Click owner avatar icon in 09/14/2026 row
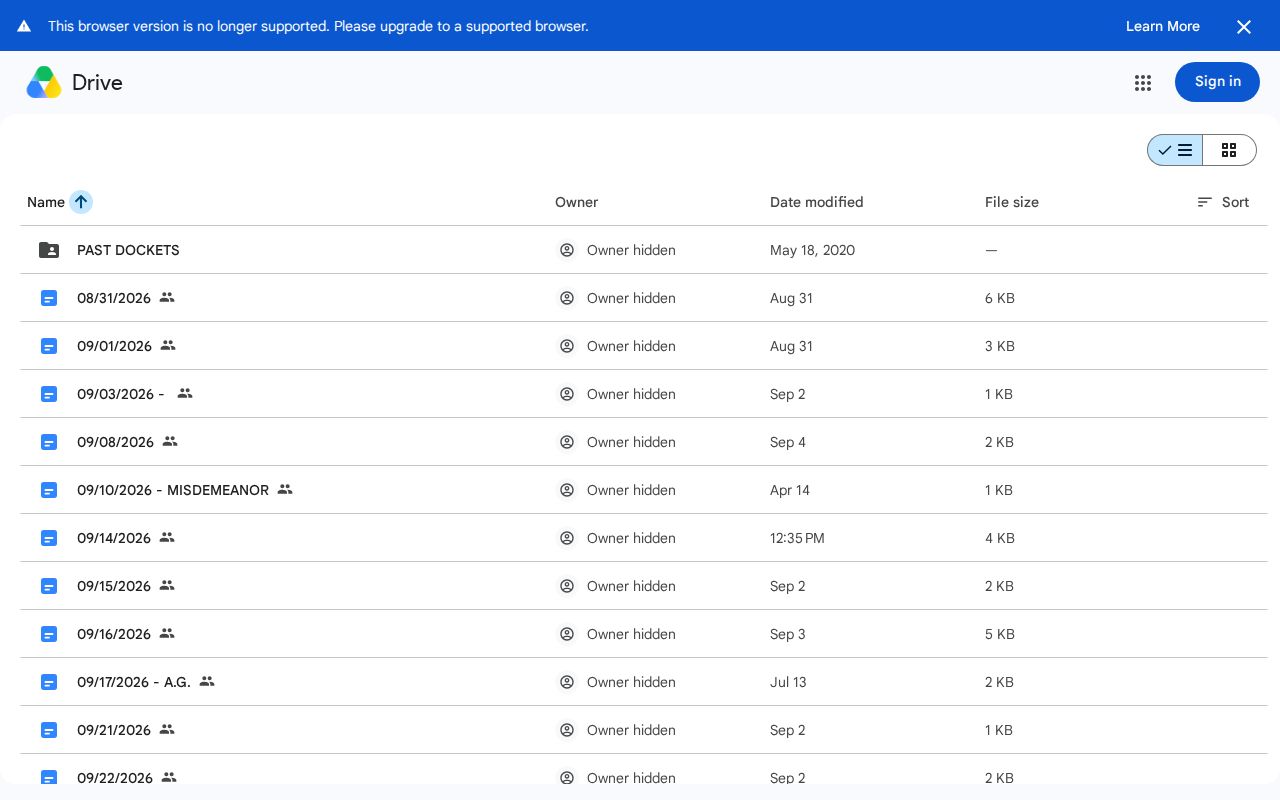 click(x=567, y=538)
